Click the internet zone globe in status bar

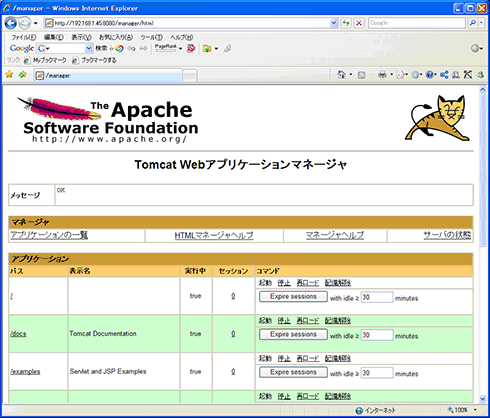[359, 411]
